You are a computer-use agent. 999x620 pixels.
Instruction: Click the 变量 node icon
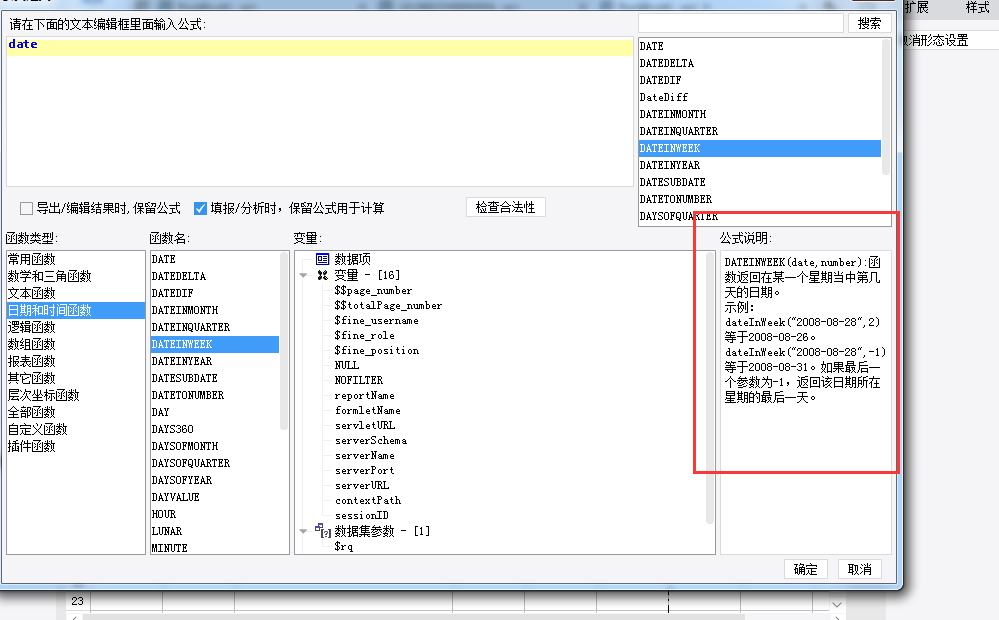(x=322, y=275)
